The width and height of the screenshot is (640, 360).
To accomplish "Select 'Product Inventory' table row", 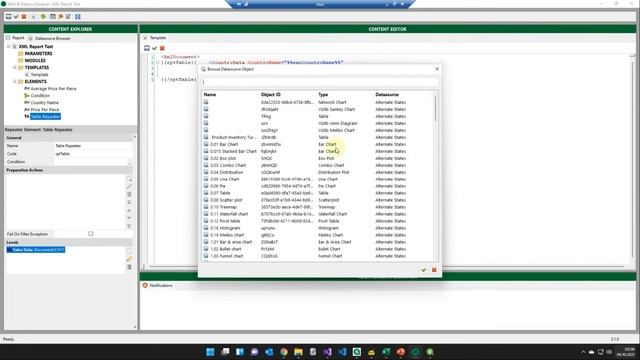I will pos(318,138).
